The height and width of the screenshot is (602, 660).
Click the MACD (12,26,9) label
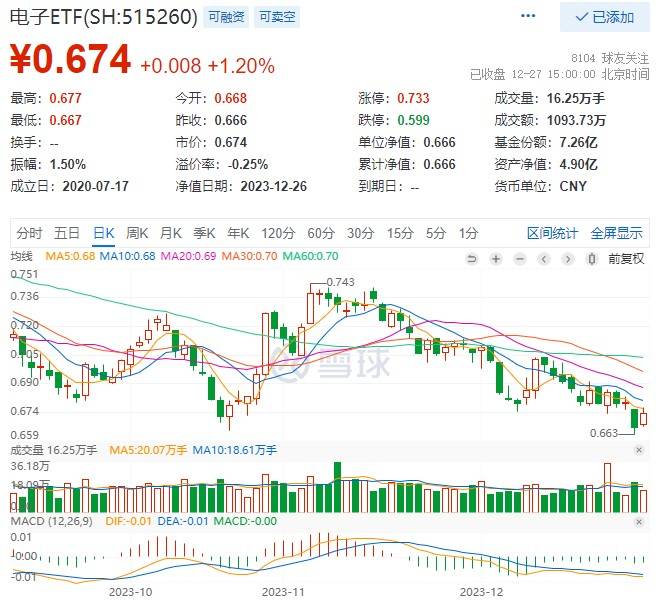[x=51, y=521]
